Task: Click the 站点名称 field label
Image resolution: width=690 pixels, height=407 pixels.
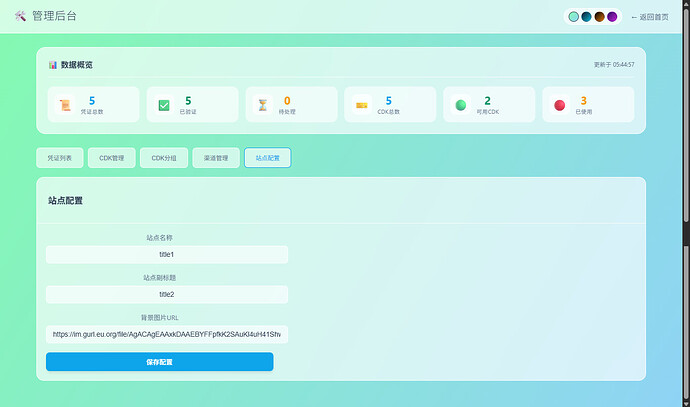Action: pos(160,238)
